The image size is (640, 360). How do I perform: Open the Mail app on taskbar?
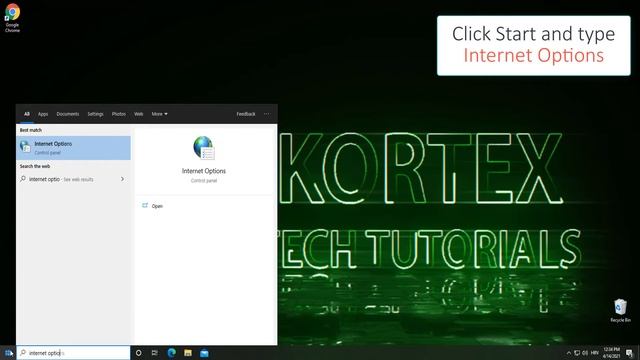[204, 353]
